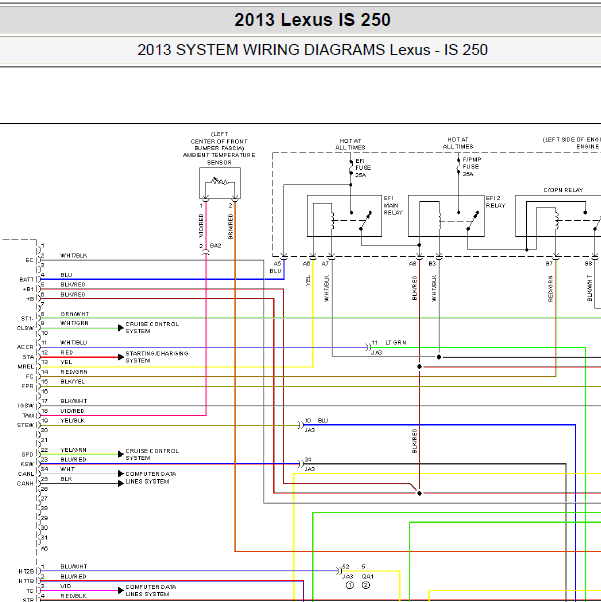Screen dimensions: 601x602
Task: Select the MREL terminal label
Action: coord(26,367)
